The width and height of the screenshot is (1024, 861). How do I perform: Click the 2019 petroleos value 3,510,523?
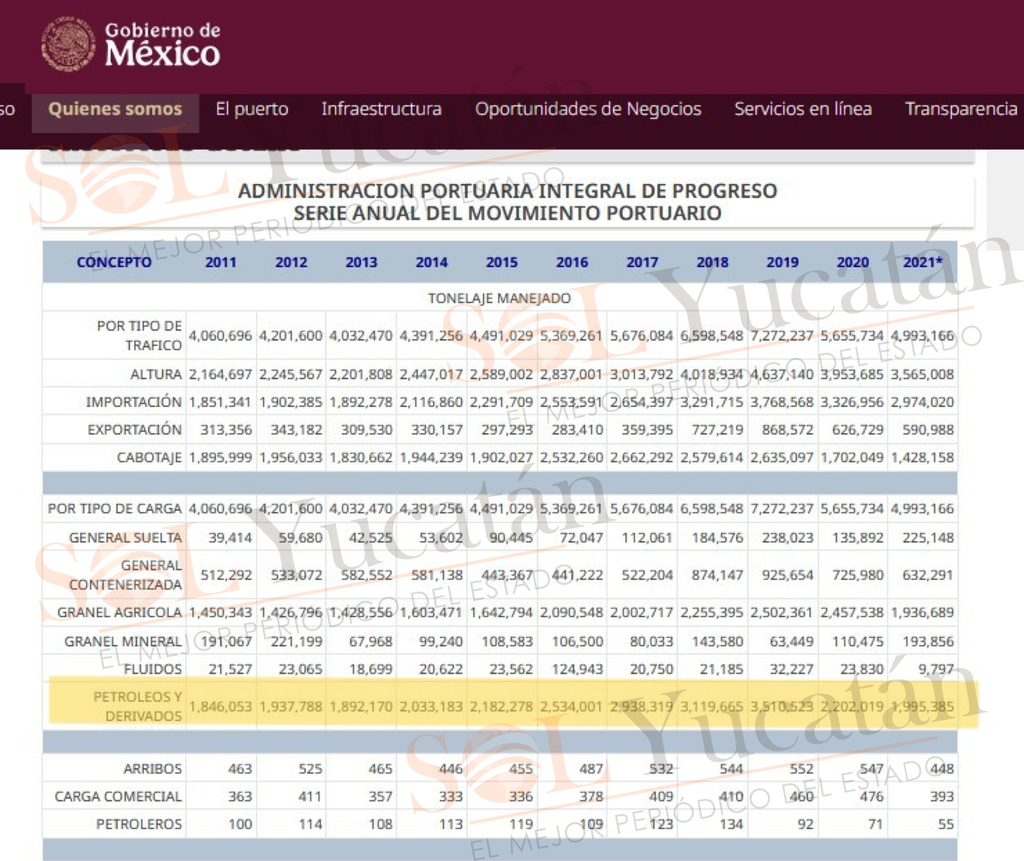[x=782, y=706]
